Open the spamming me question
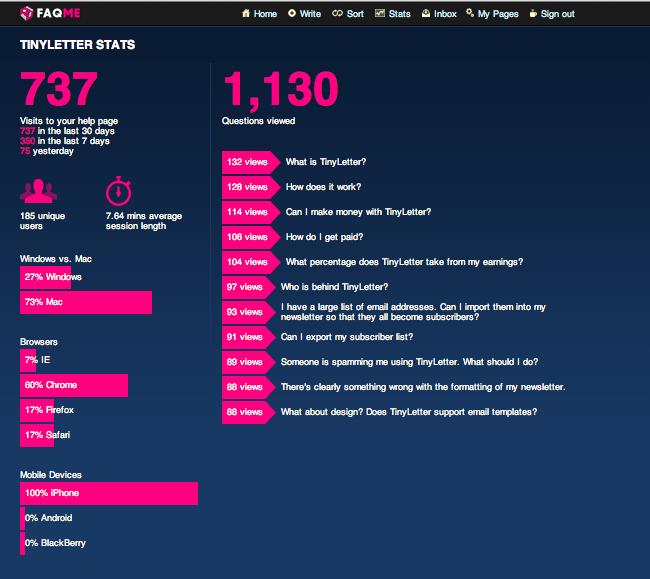Screen dimensions: 650x579 409,362
